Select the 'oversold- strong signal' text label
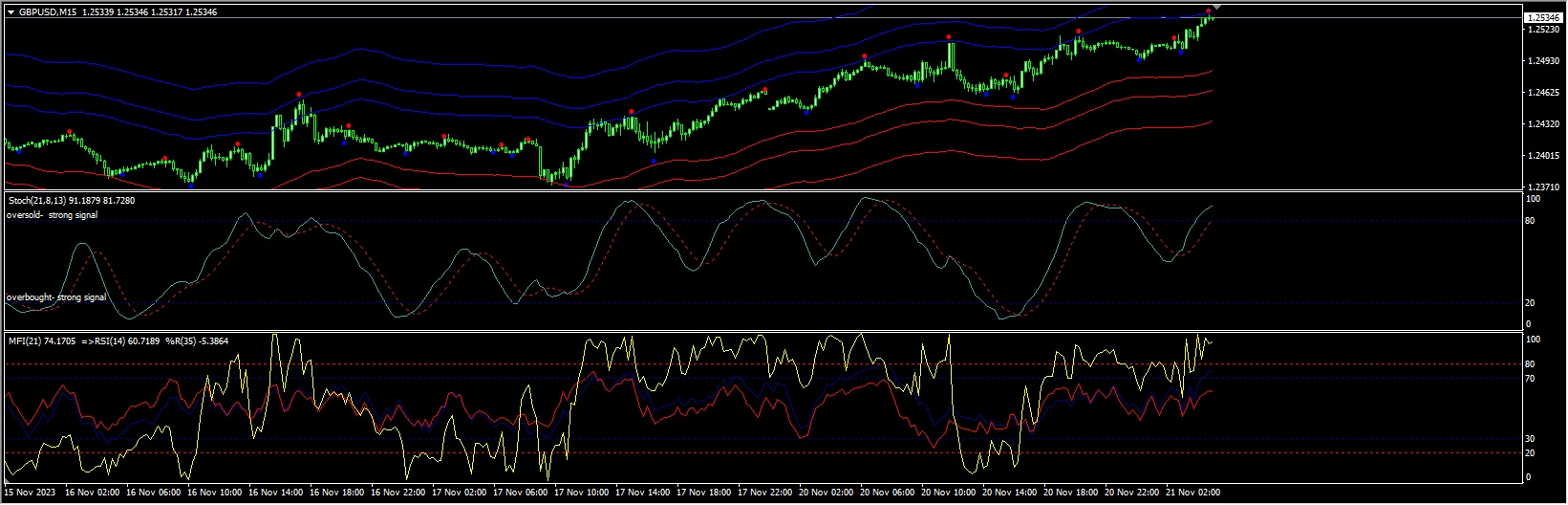Image resolution: width=1568 pixels, height=505 pixels. (52, 215)
